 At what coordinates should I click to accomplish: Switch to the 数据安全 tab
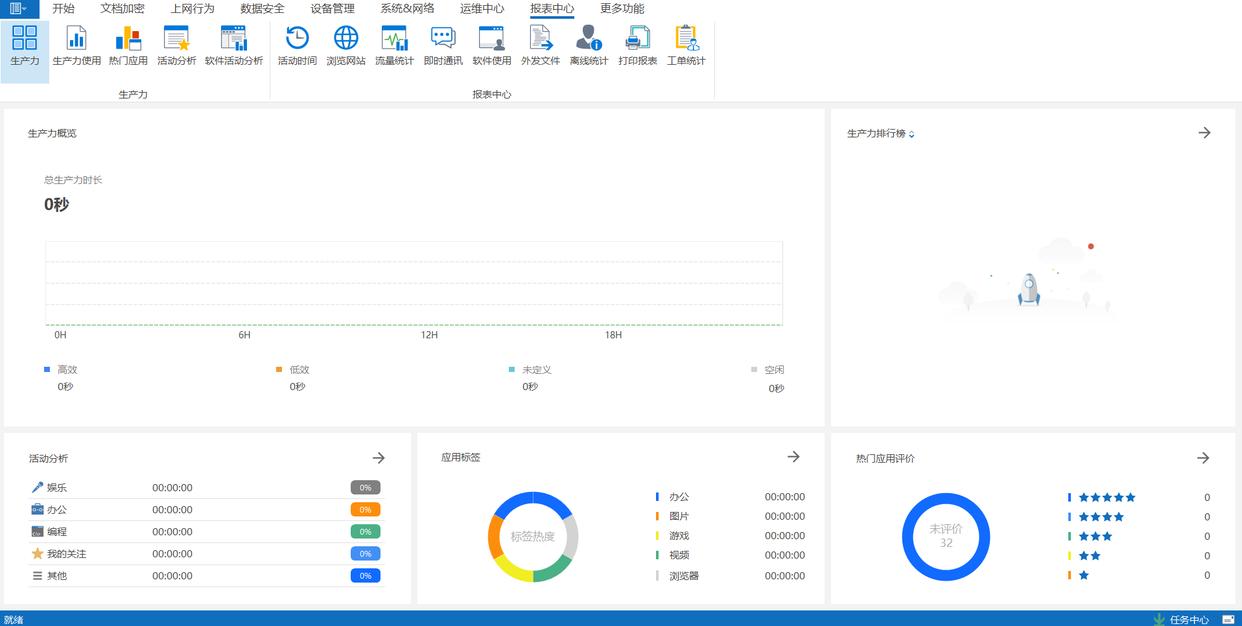262,9
